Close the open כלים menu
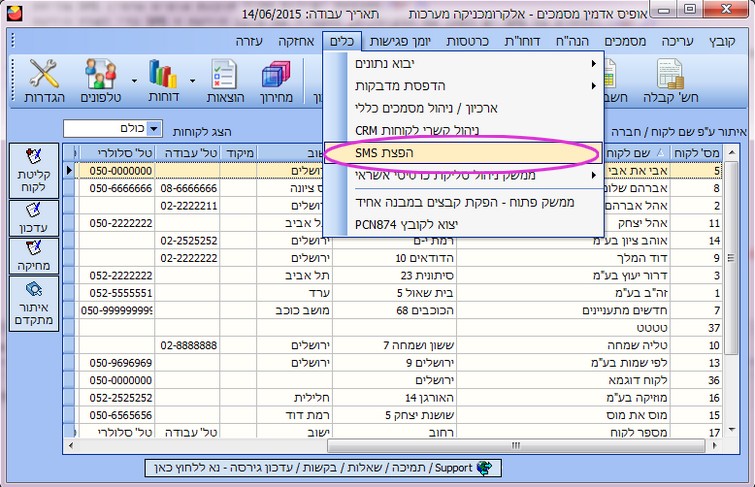This screenshot has width=755, height=487. (342, 41)
